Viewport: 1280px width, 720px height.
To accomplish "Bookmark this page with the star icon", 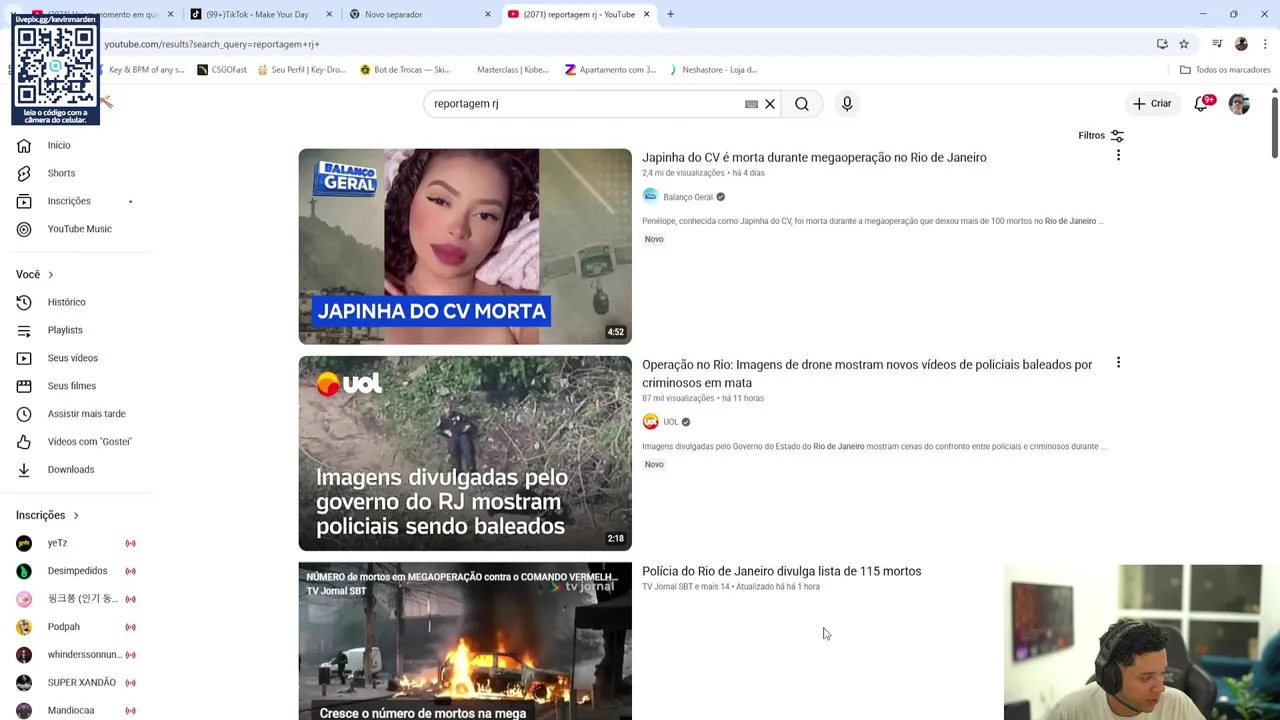I will click(1184, 44).
